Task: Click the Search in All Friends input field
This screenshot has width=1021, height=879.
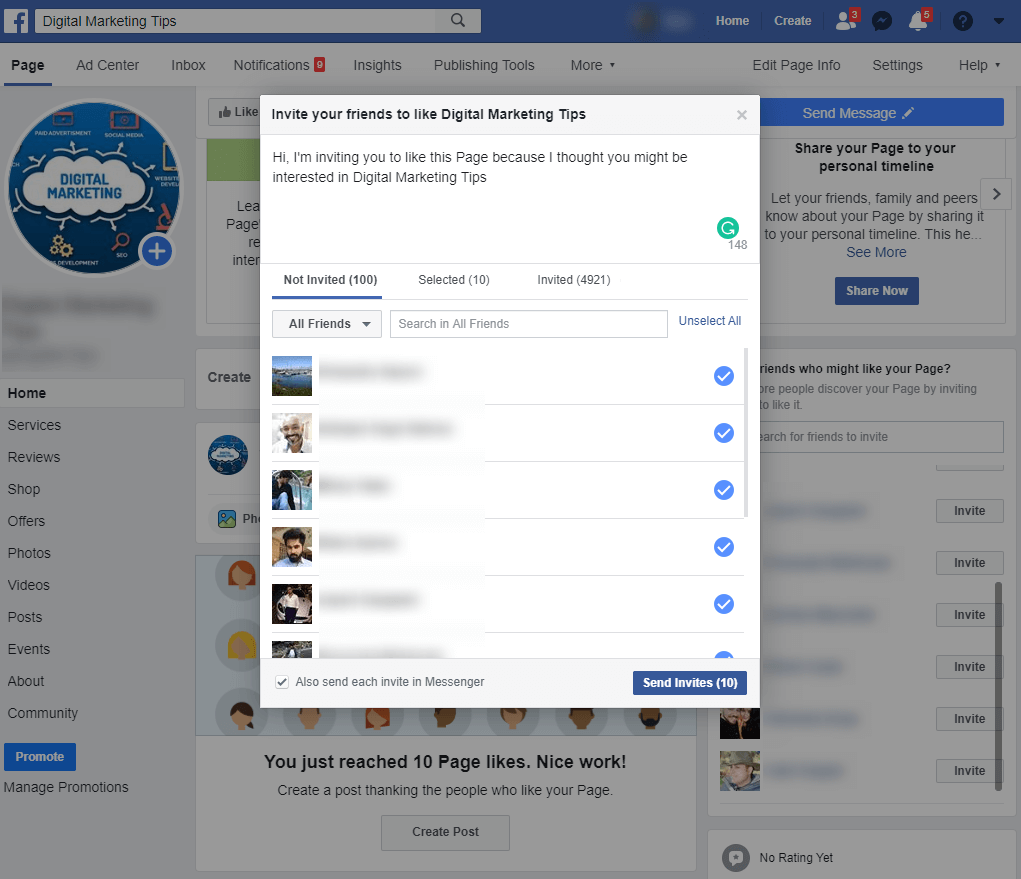Action: [528, 324]
